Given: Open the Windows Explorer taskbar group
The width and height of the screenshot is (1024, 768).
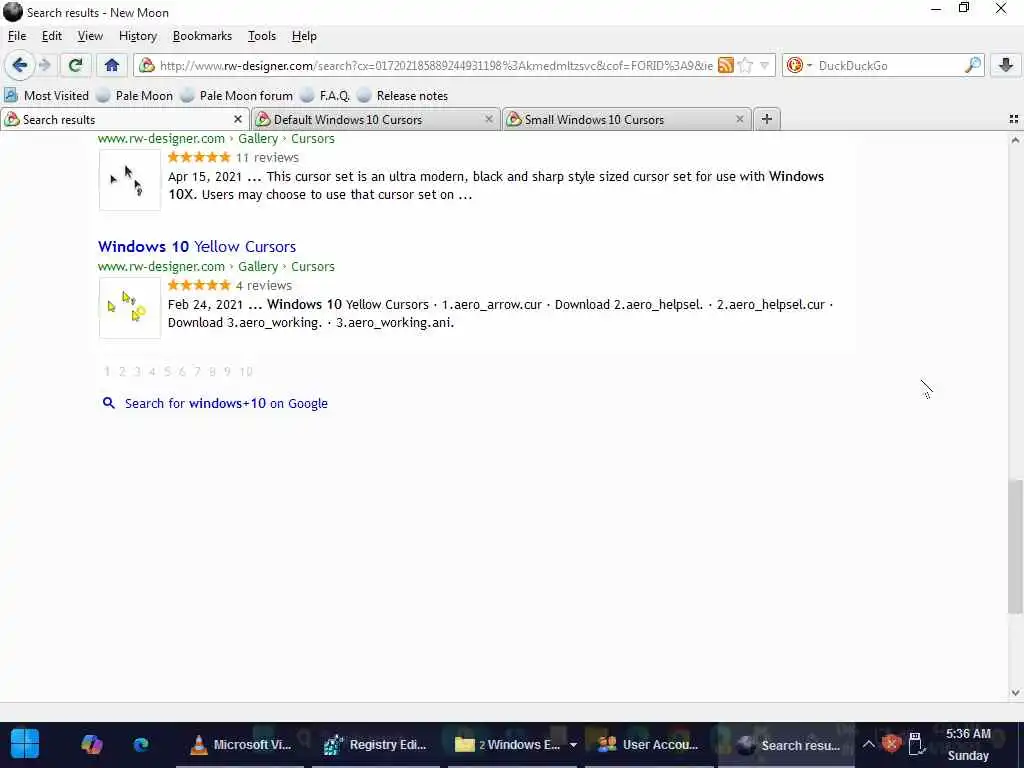Looking at the screenshot, I should tap(512, 744).
